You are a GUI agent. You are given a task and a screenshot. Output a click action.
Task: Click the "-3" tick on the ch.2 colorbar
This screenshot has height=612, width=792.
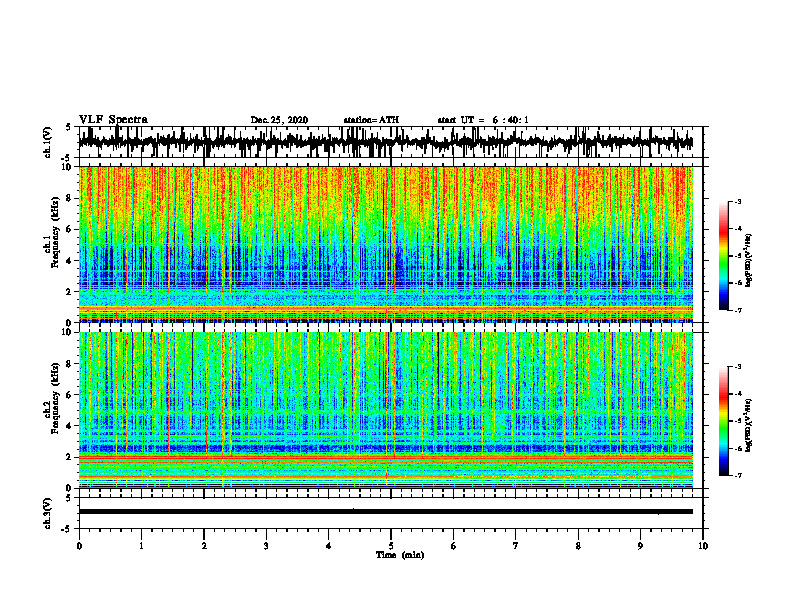(x=738, y=367)
